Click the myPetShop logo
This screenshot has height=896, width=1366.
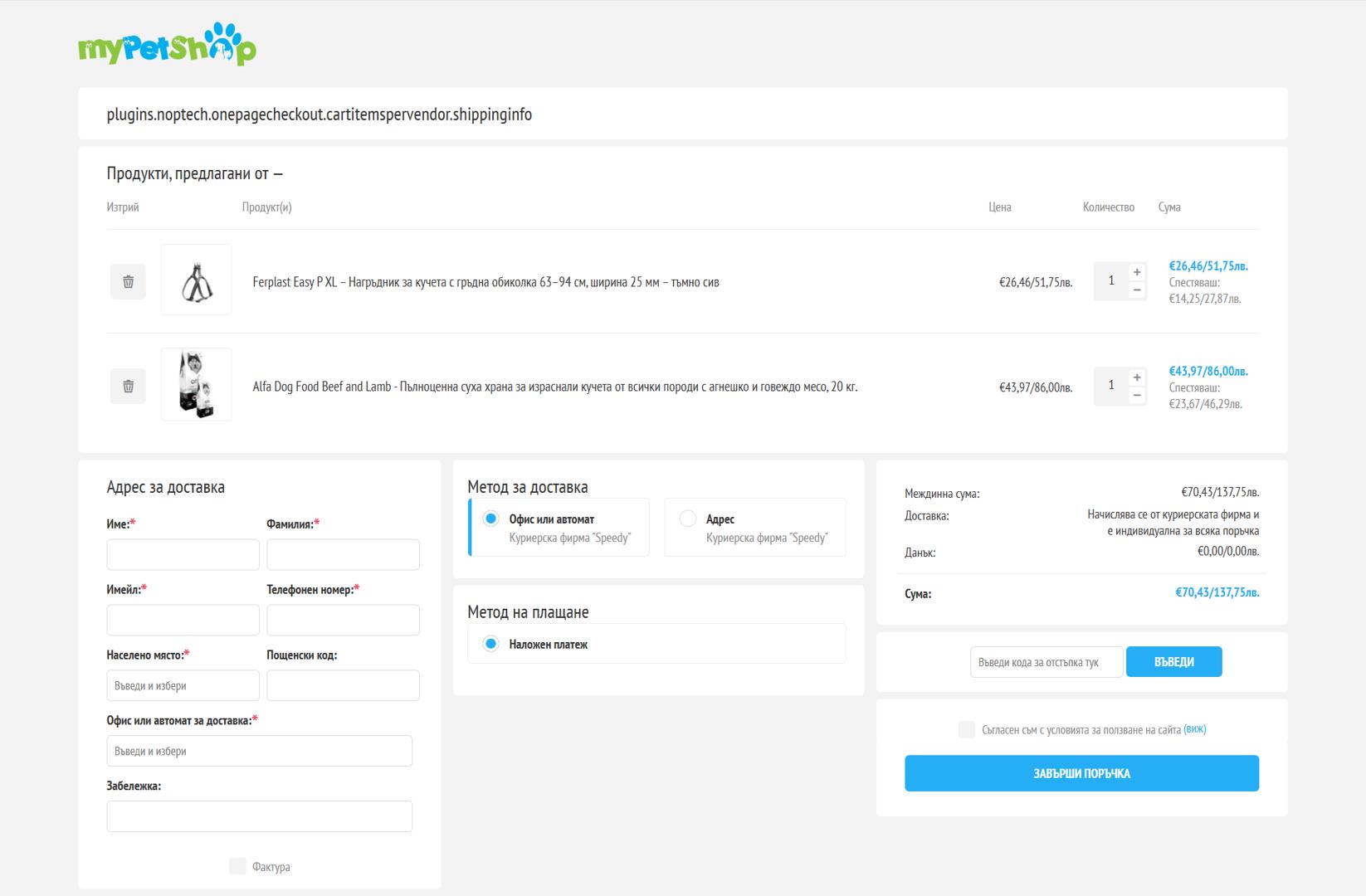[167, 44]
